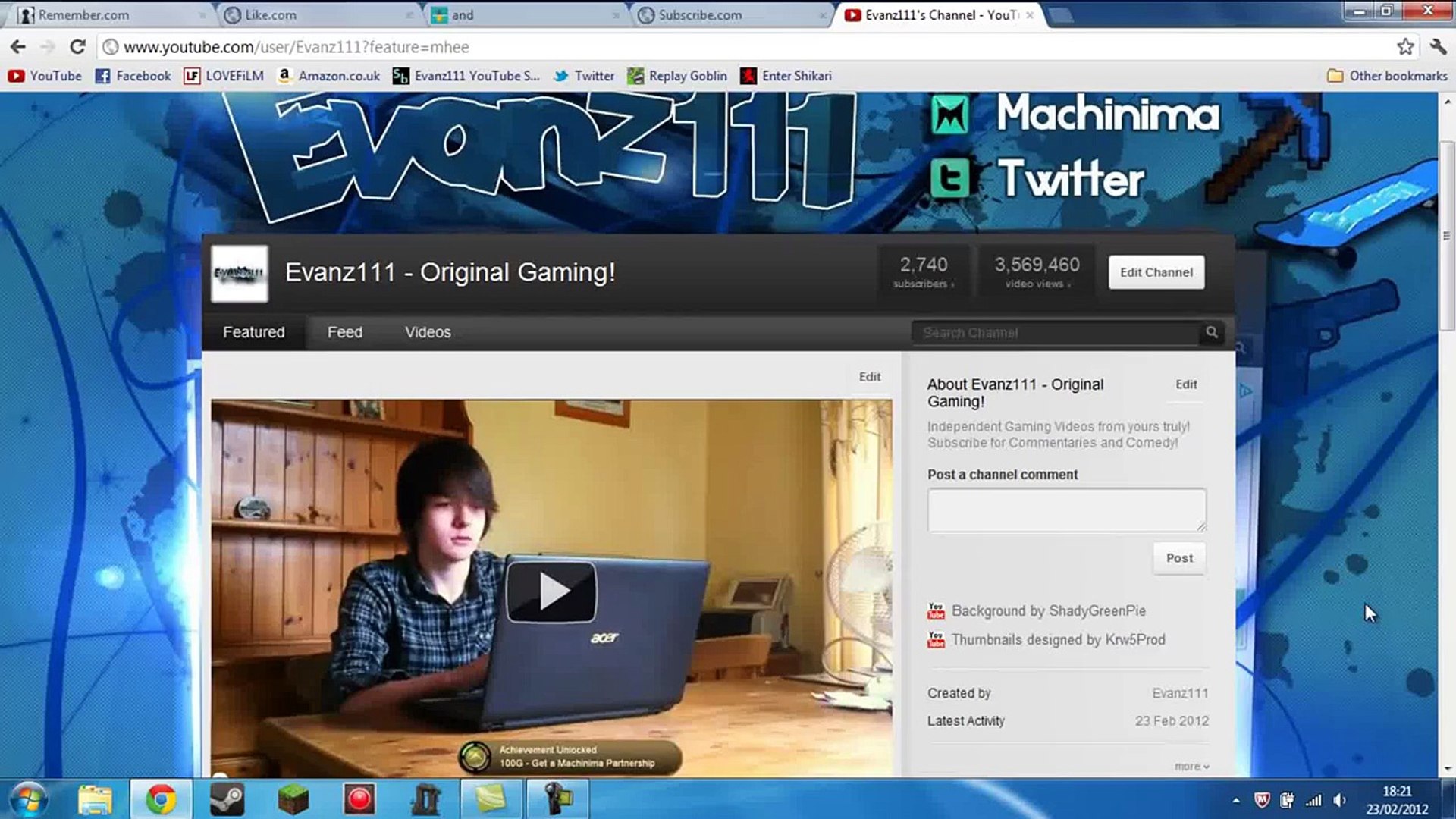The height and width of the screenshot is (819, 1456).
Task: Expand the 'more' channel info section
Action: pyautogui.click(x=1191, y=767)
